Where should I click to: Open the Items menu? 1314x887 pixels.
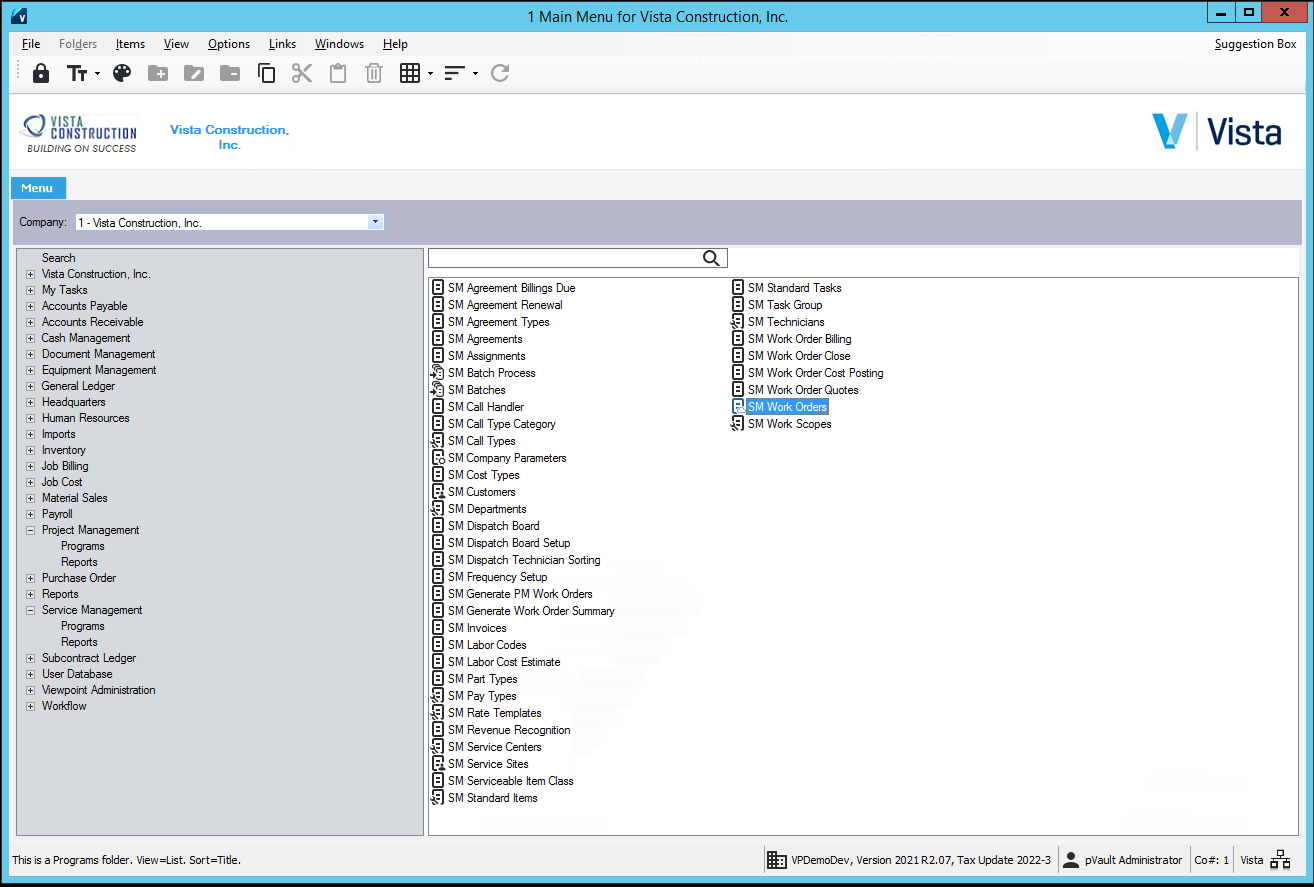pyautogui.click(x=130, y=44)
